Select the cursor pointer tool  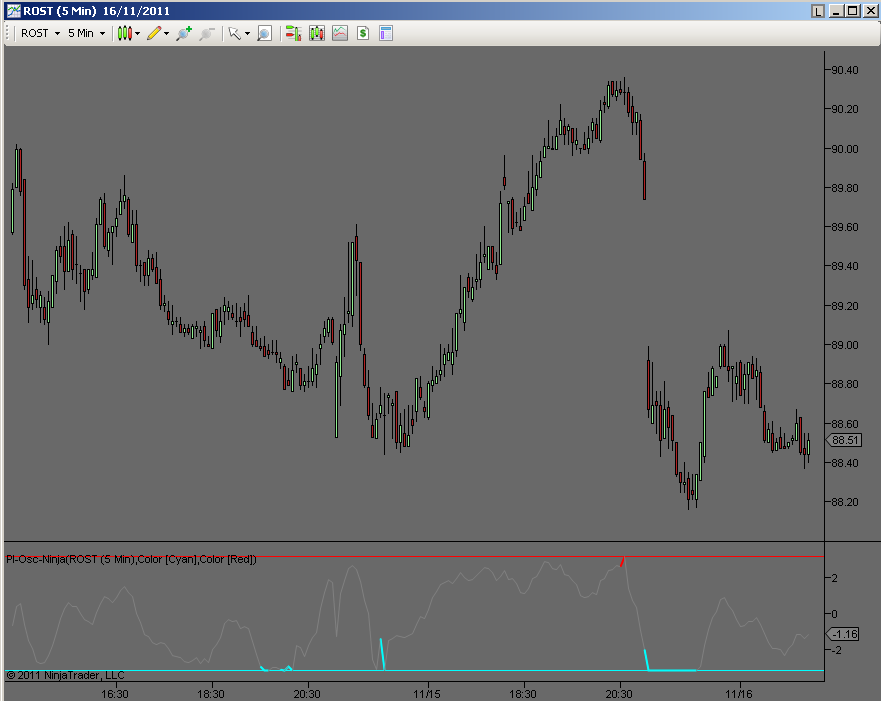(x=234, y=33)
